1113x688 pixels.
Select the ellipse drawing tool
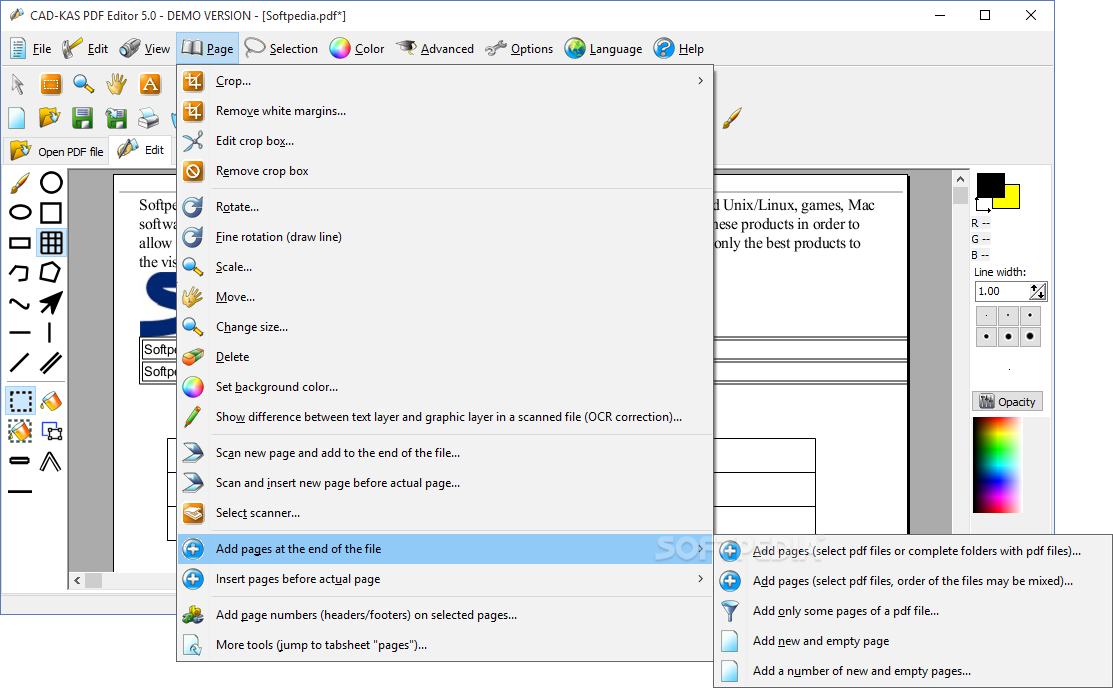pos(20,212)
